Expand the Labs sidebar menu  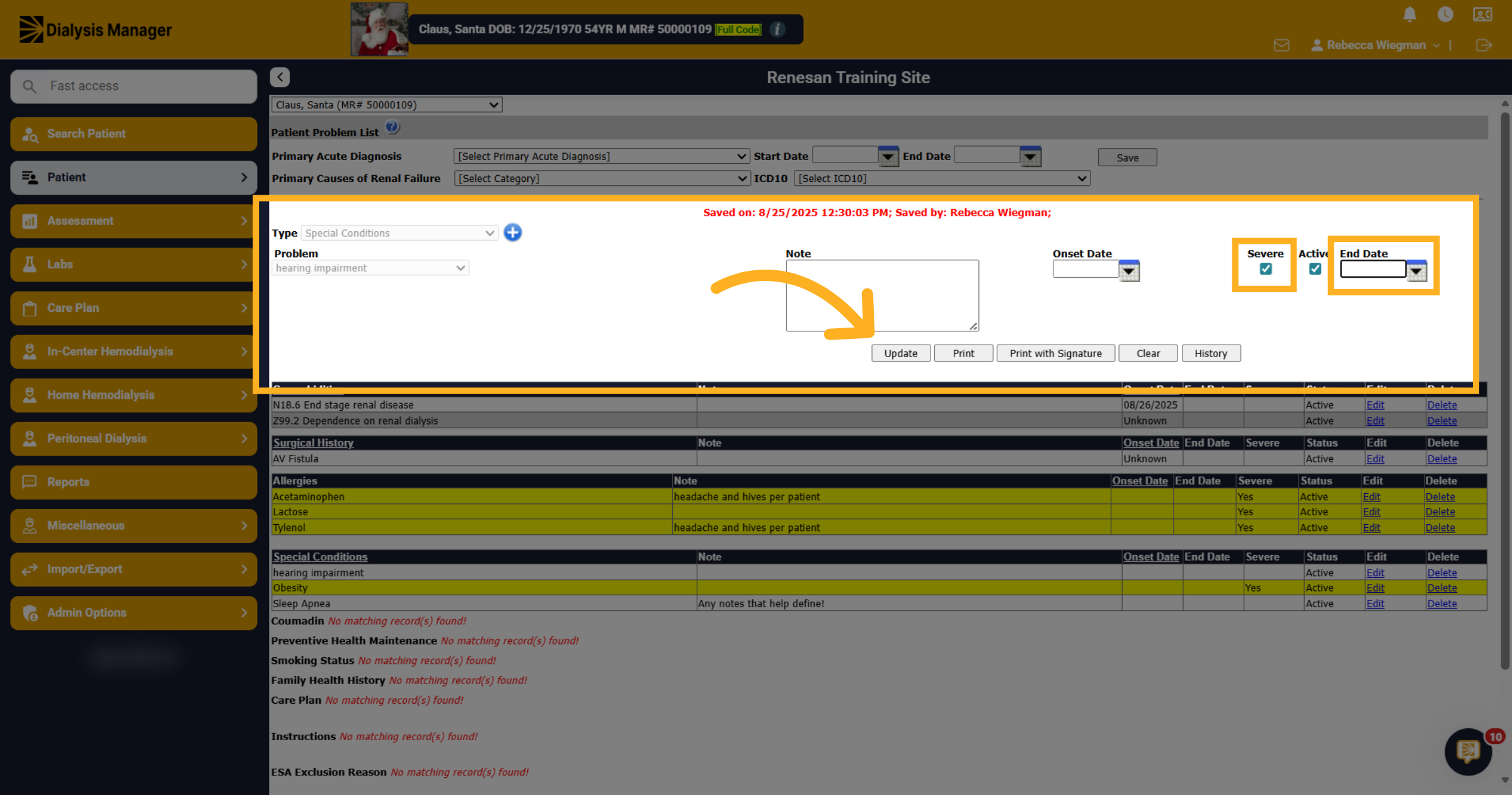pyautogui.click(x=134, y=264)
